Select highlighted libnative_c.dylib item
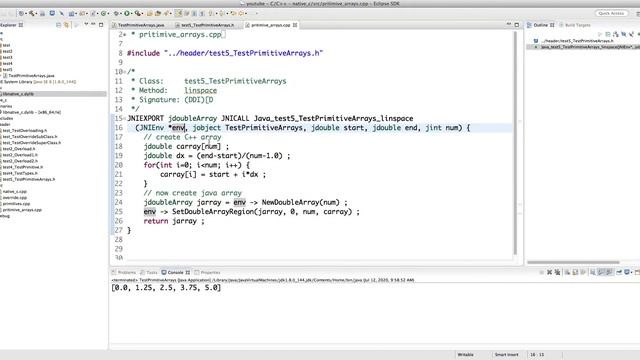 [x=53, y=94]
